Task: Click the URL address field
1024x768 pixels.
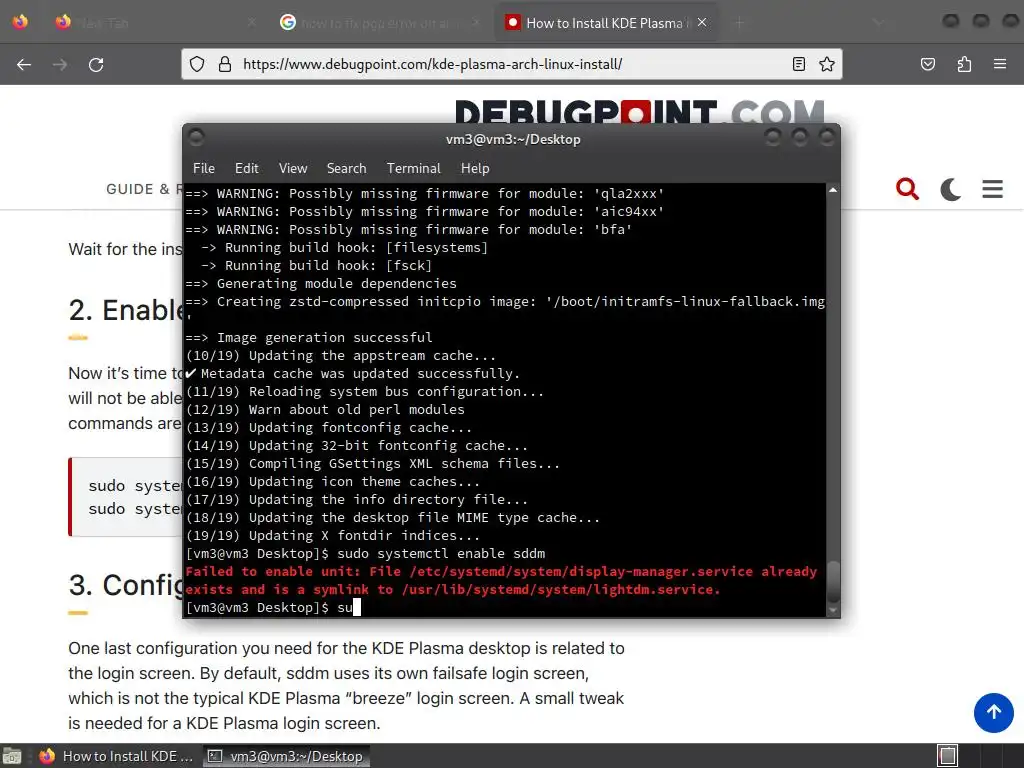Action: (509, 64)
